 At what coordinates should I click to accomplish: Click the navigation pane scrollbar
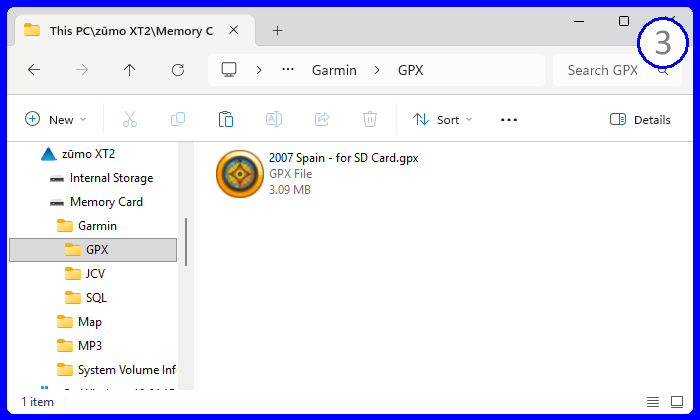186,242
